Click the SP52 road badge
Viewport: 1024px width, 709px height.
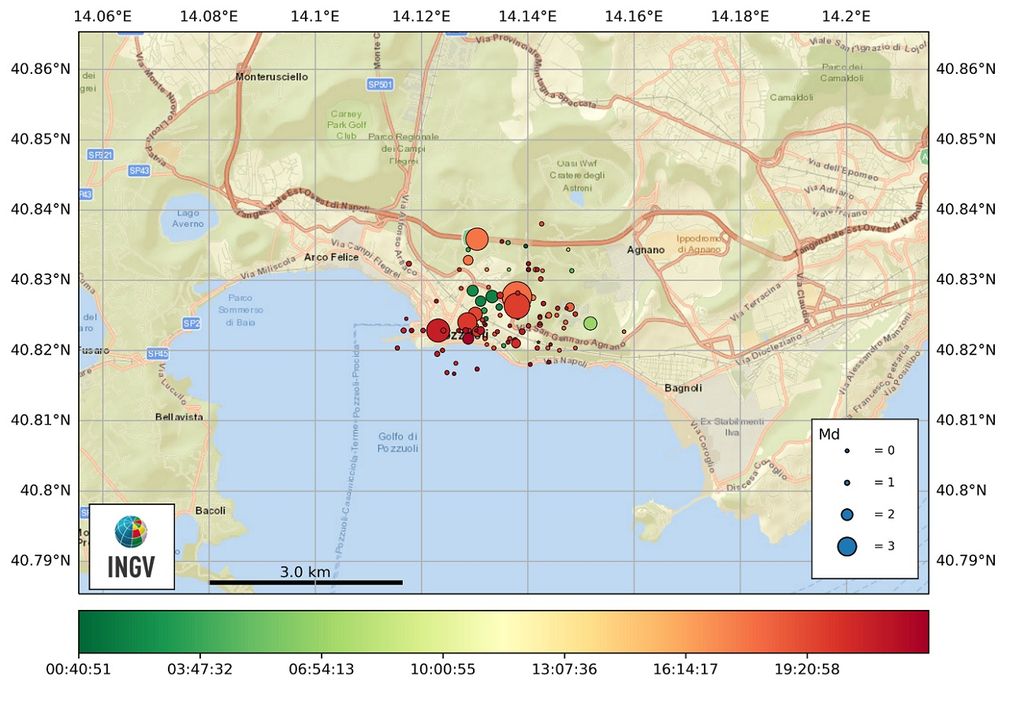point(191,323)
